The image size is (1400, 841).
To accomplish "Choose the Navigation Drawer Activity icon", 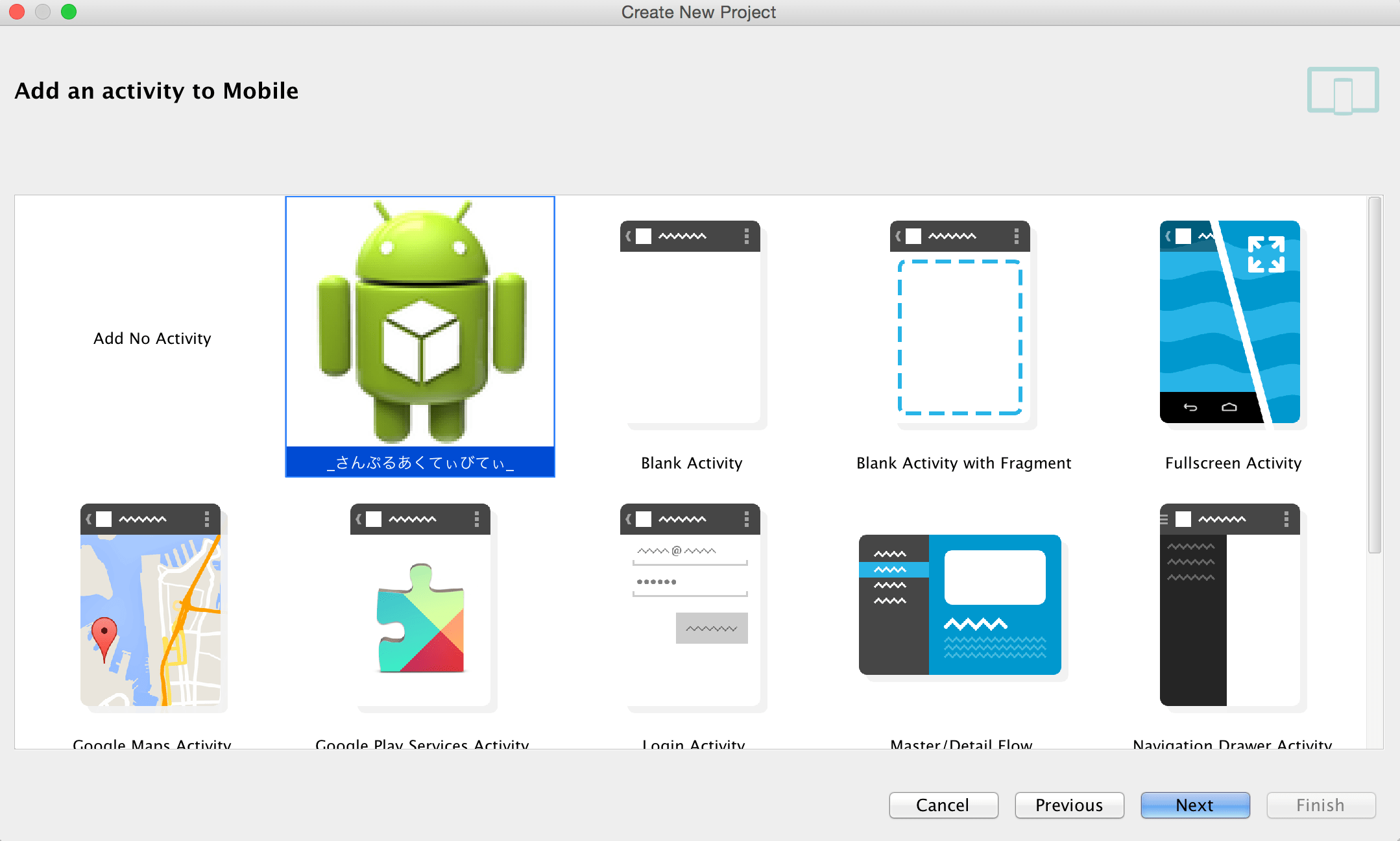I will tap(1231, 605).
